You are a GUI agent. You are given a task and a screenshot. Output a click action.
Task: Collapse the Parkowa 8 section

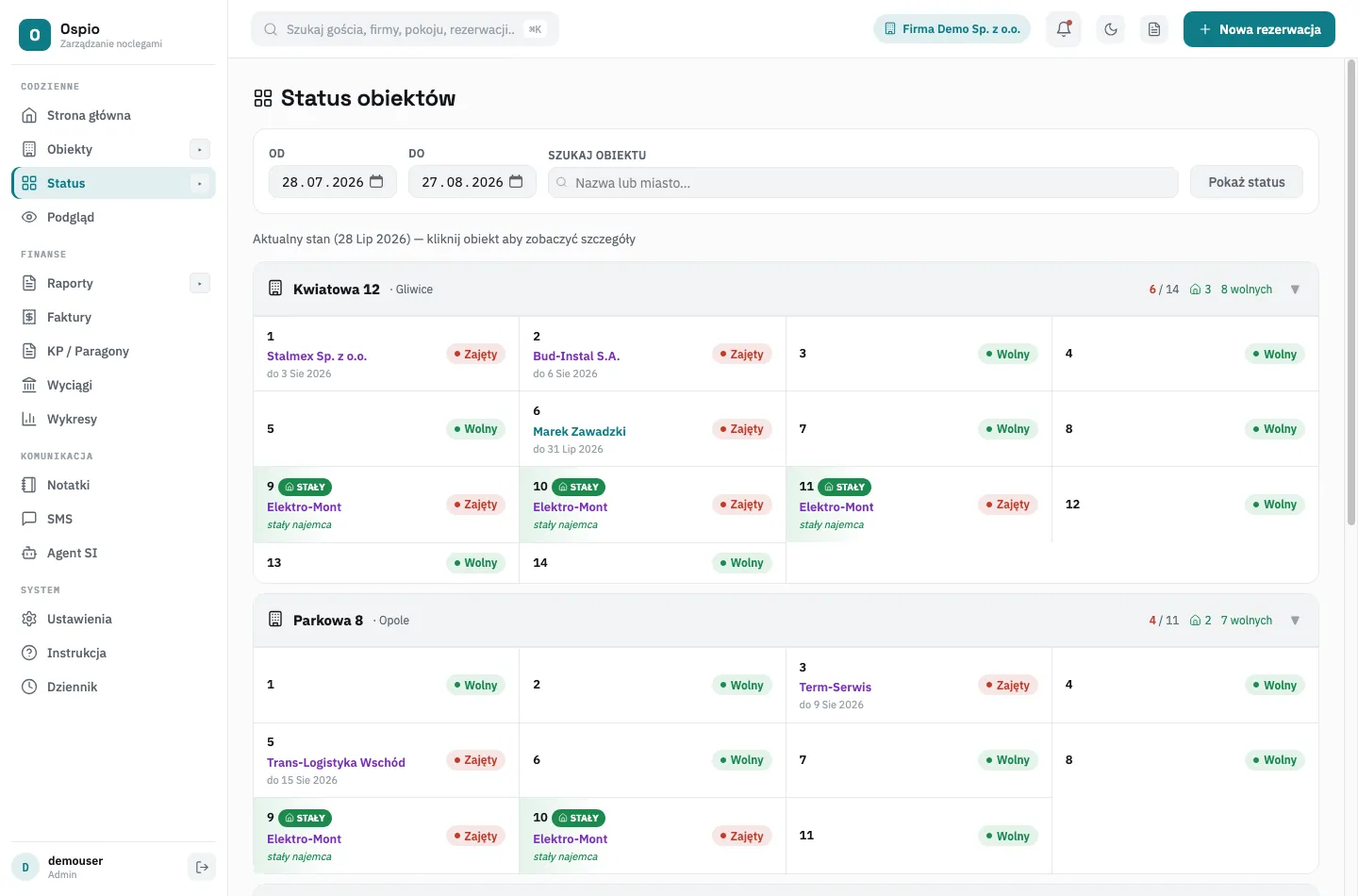tap(1295, 621)
